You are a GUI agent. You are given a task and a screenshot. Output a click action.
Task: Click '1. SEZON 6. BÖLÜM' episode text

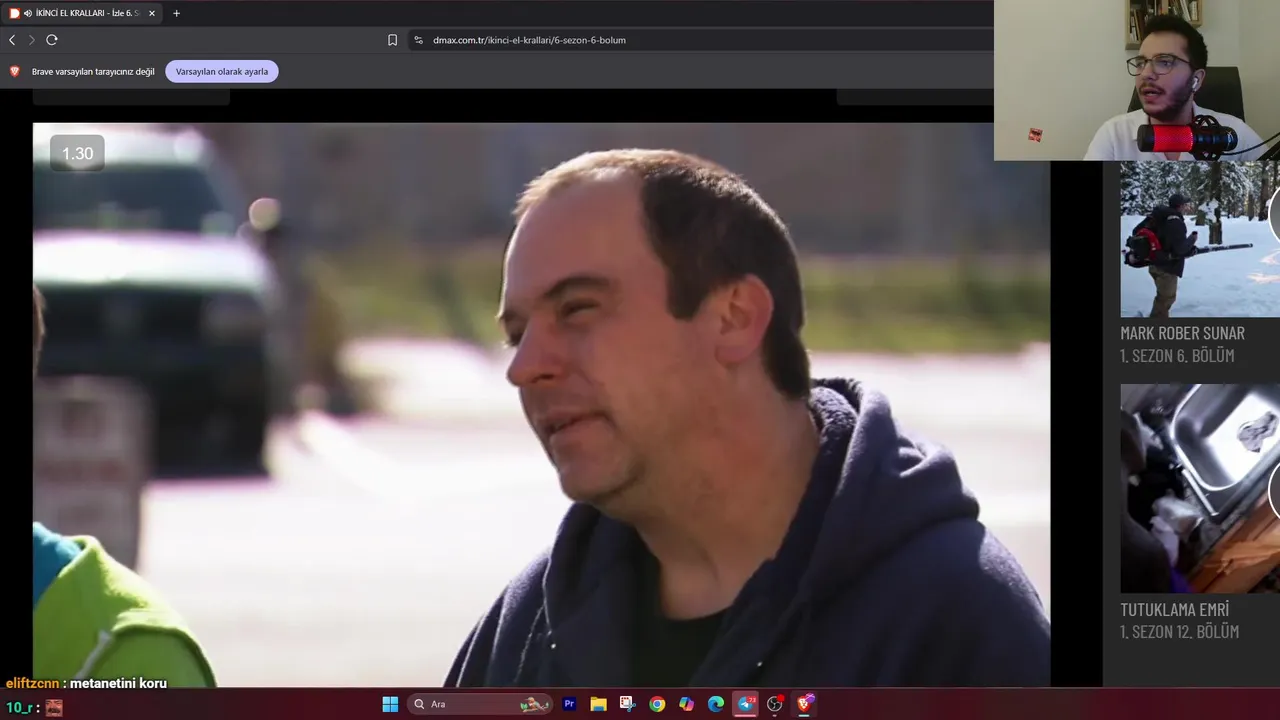click(1177, 356)
